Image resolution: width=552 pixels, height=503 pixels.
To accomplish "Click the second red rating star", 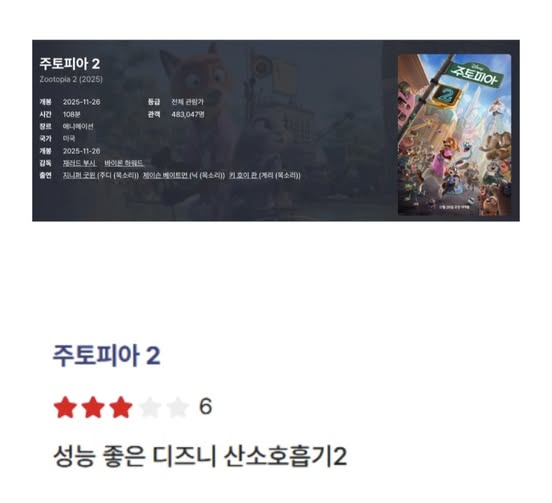I will click(x=93, y=407).
